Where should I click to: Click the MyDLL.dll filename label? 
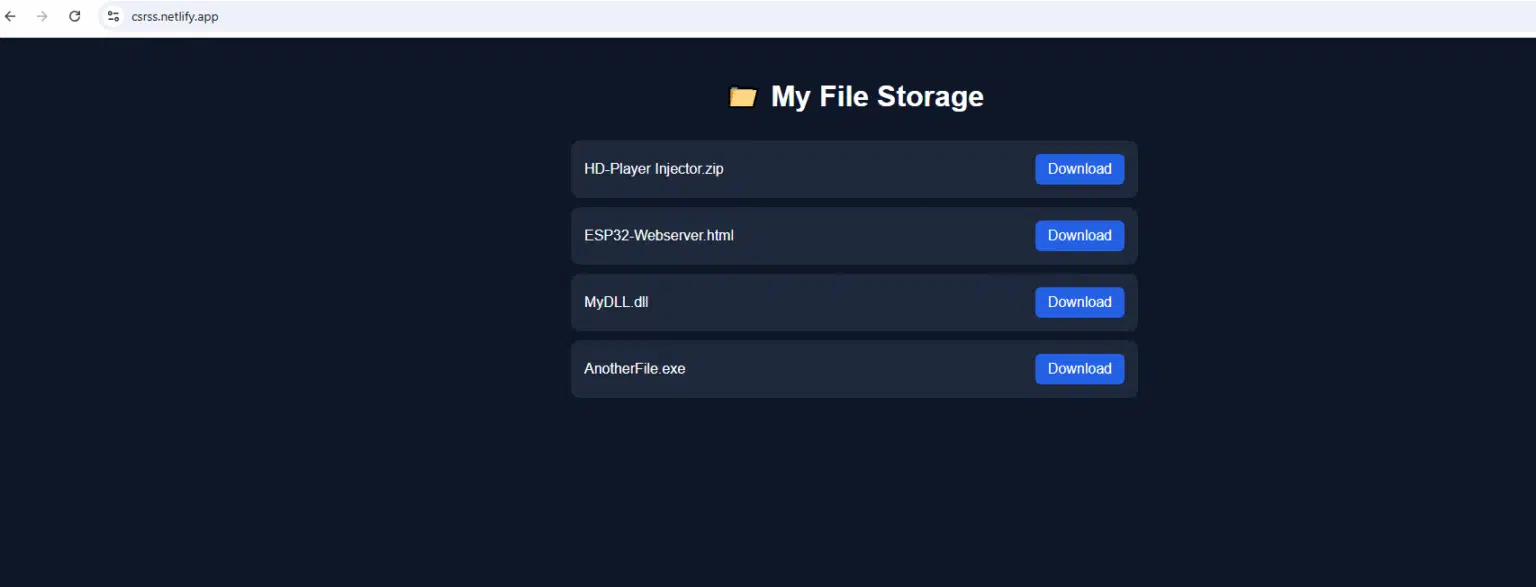click(616, 301)
